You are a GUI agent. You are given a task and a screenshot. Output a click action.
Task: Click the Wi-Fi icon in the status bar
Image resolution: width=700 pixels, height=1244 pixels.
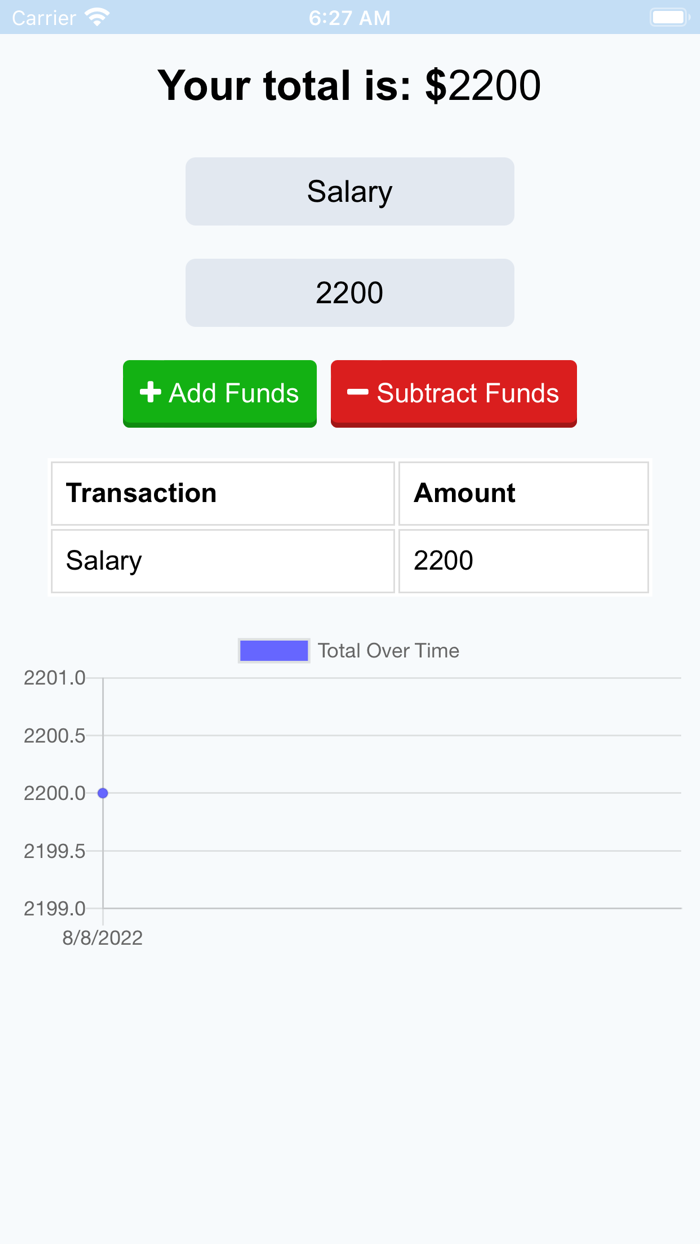coord(95,15)
